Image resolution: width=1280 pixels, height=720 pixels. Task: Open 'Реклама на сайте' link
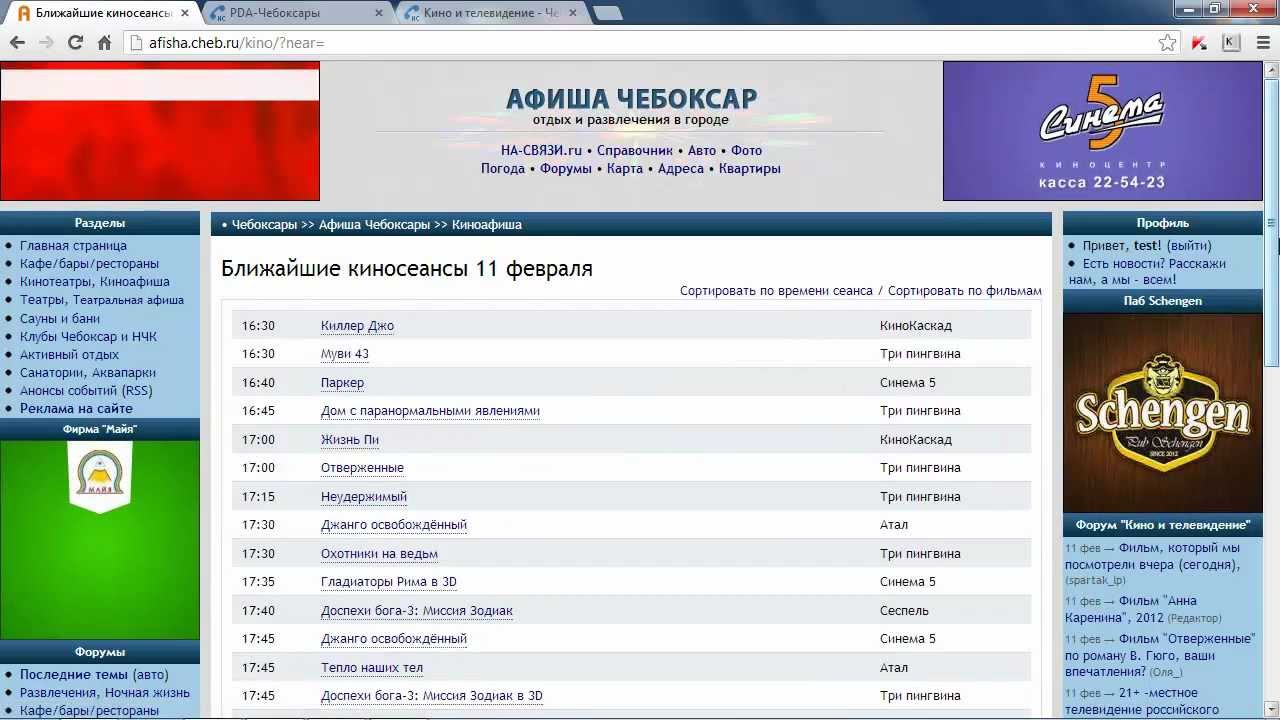[76, 409]
